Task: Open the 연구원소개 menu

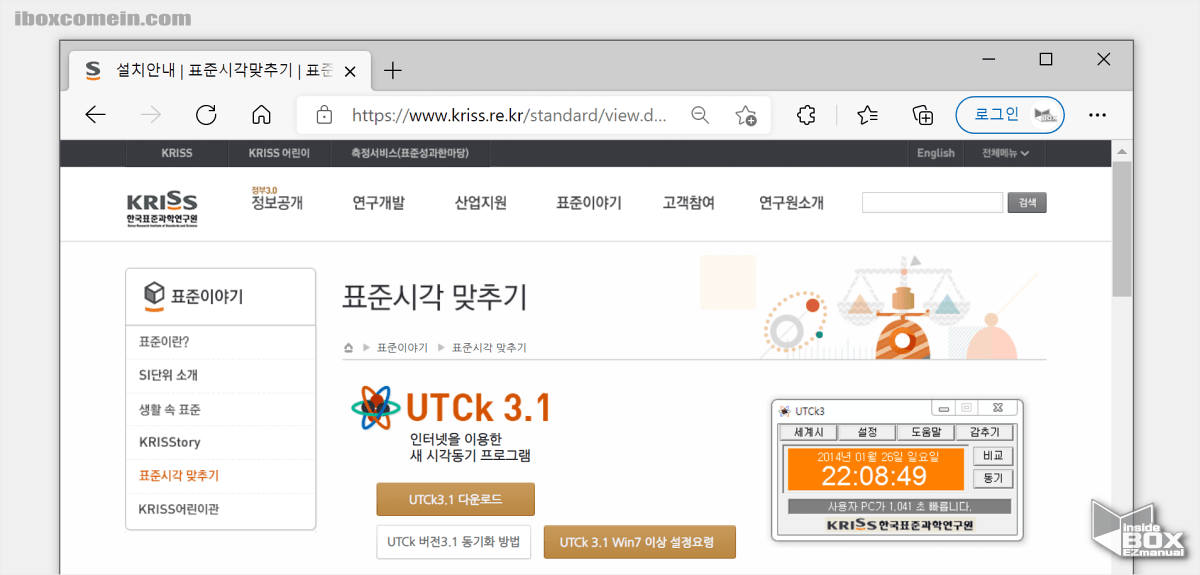Action: point(791,203)
